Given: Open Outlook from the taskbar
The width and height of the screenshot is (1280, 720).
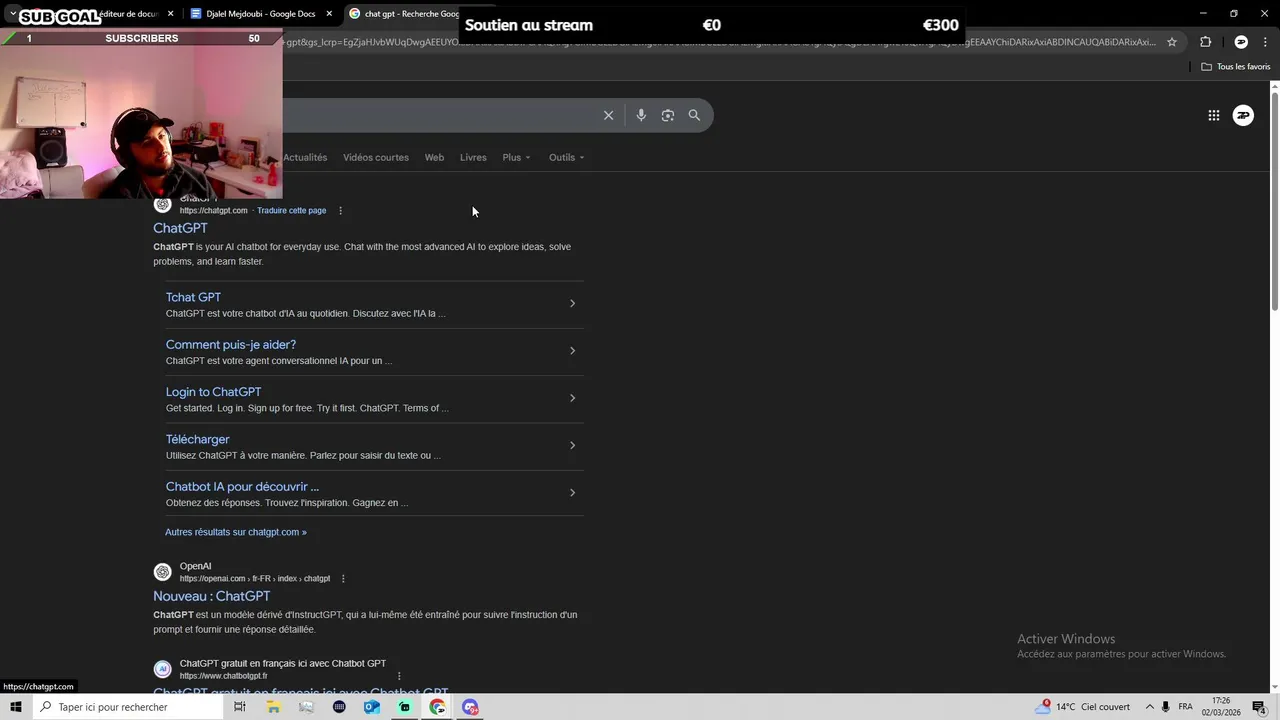Looking at the screenshot, I should [372, 707].
